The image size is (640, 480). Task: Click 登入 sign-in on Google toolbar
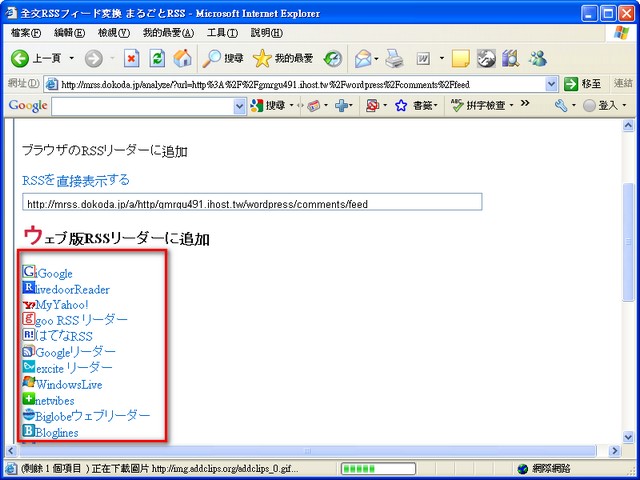[600, 106]
